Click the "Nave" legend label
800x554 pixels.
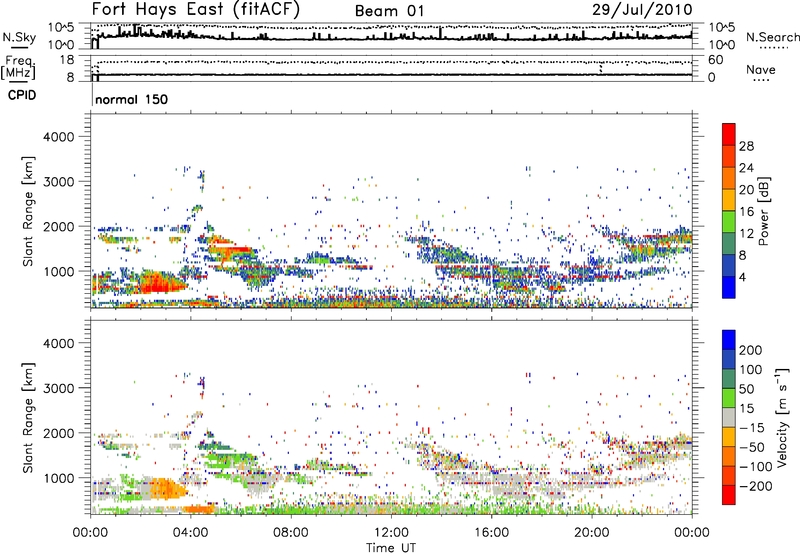[761, 70]
